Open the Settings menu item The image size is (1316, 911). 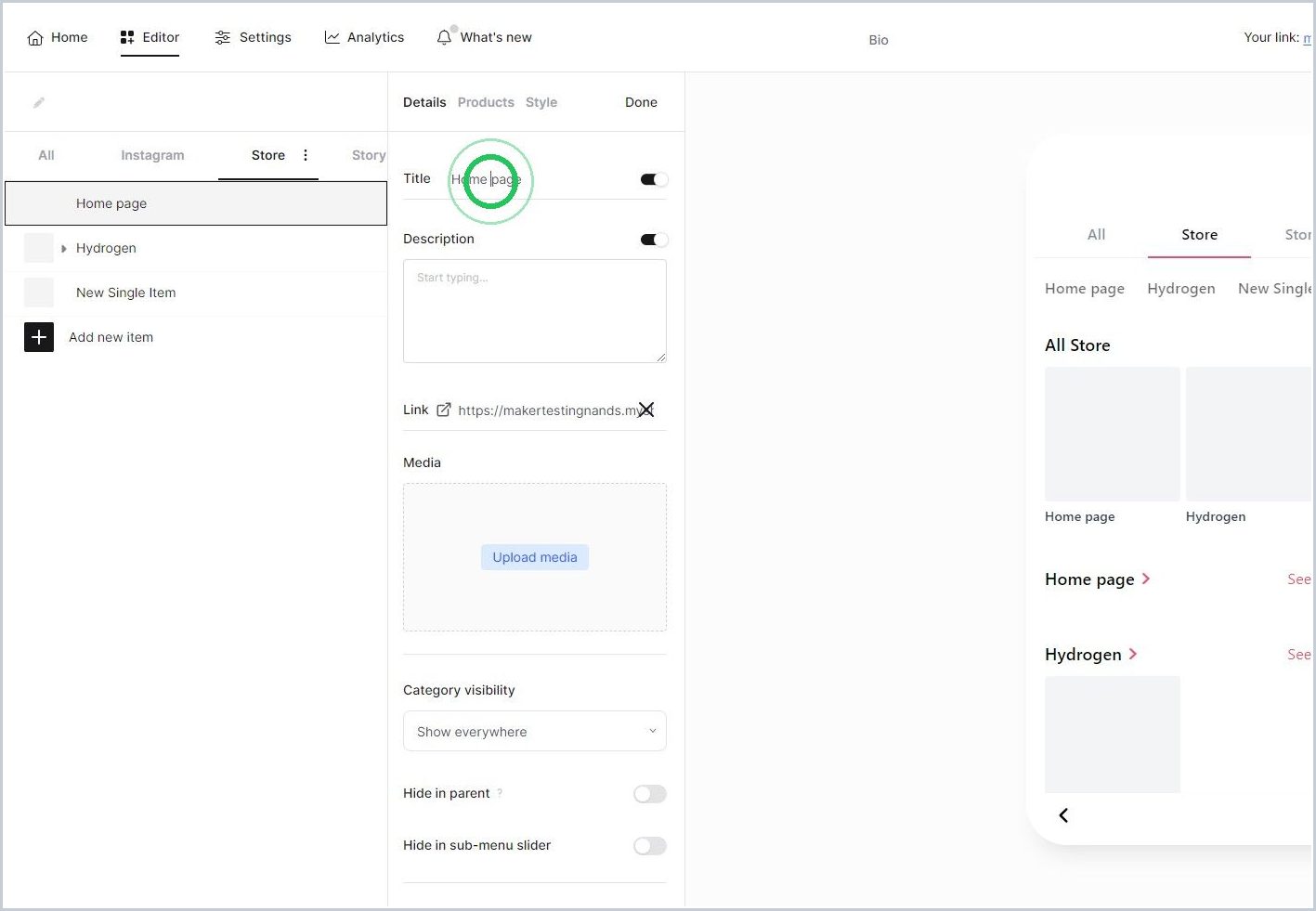click(253, 37)
